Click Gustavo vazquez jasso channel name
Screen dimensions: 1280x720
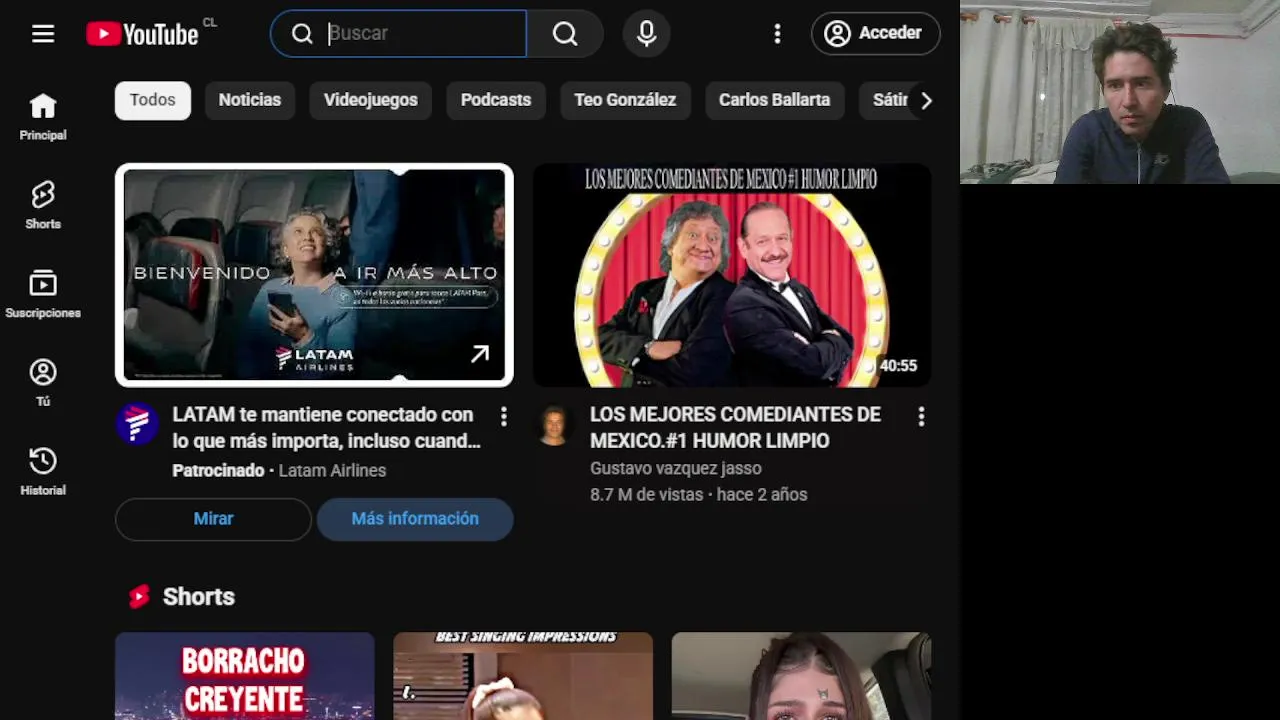tap(676, 468)
